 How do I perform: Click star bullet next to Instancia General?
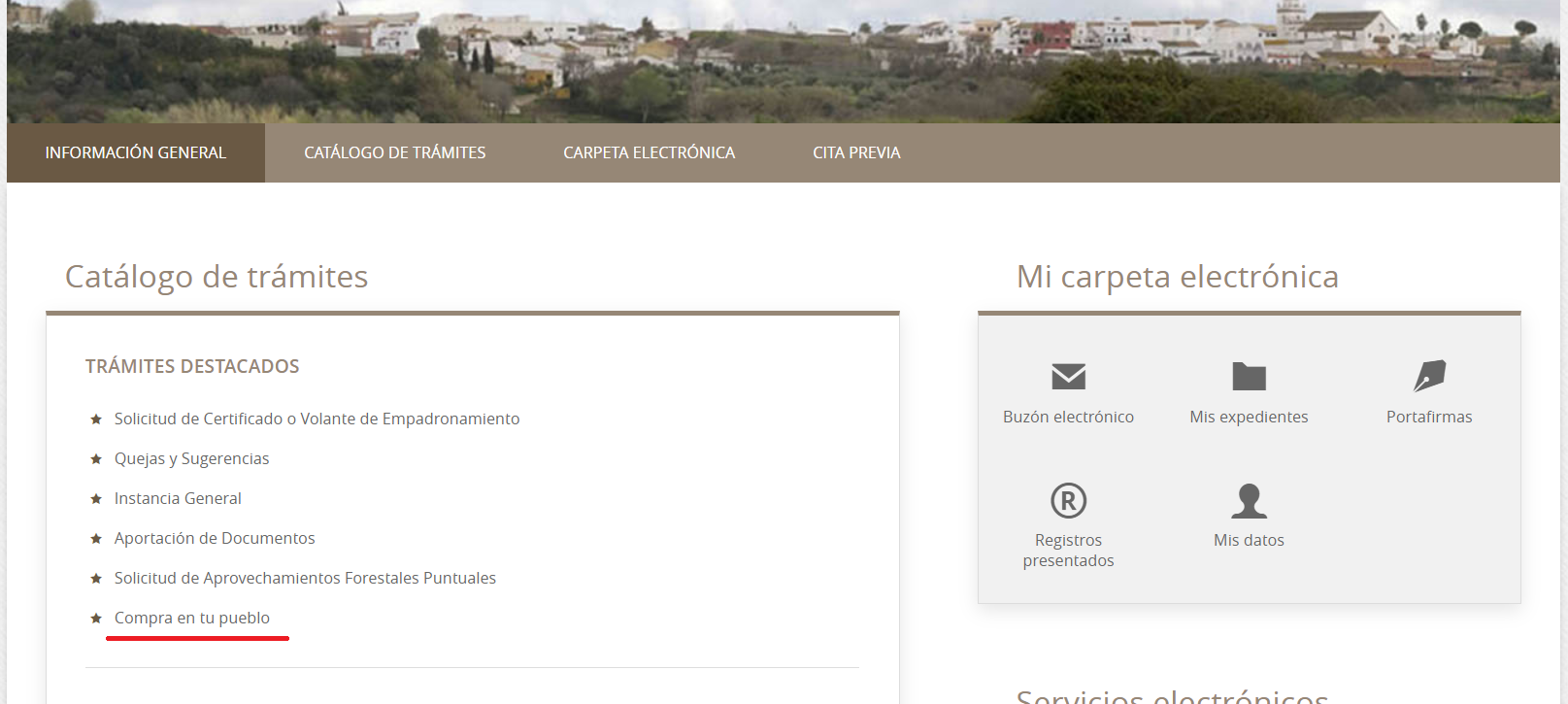[x=96, y=499]
